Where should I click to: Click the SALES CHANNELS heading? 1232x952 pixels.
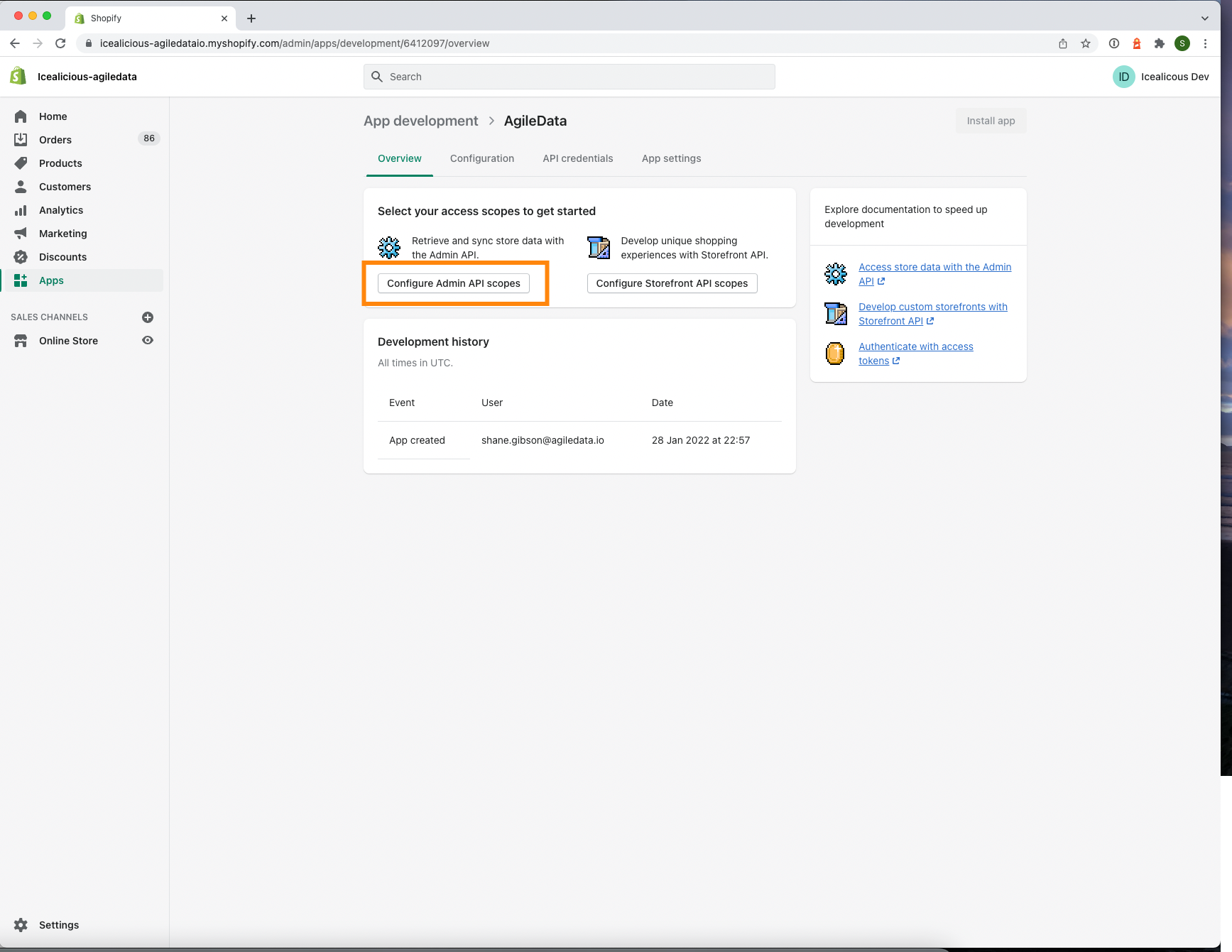pyautogui.click(x=49, y=317)
